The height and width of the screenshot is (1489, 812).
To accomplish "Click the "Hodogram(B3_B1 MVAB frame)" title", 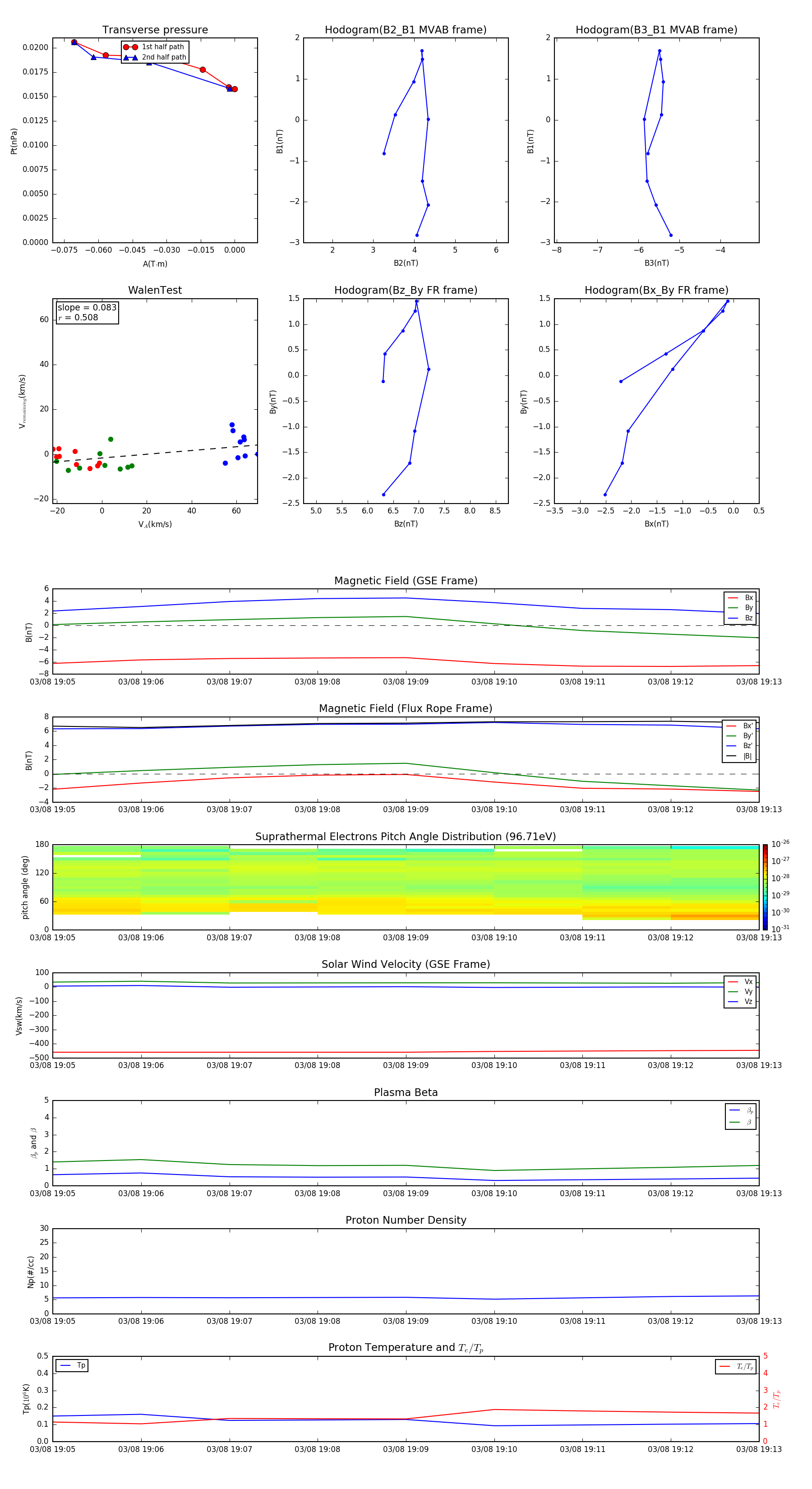I will point(656,30).
